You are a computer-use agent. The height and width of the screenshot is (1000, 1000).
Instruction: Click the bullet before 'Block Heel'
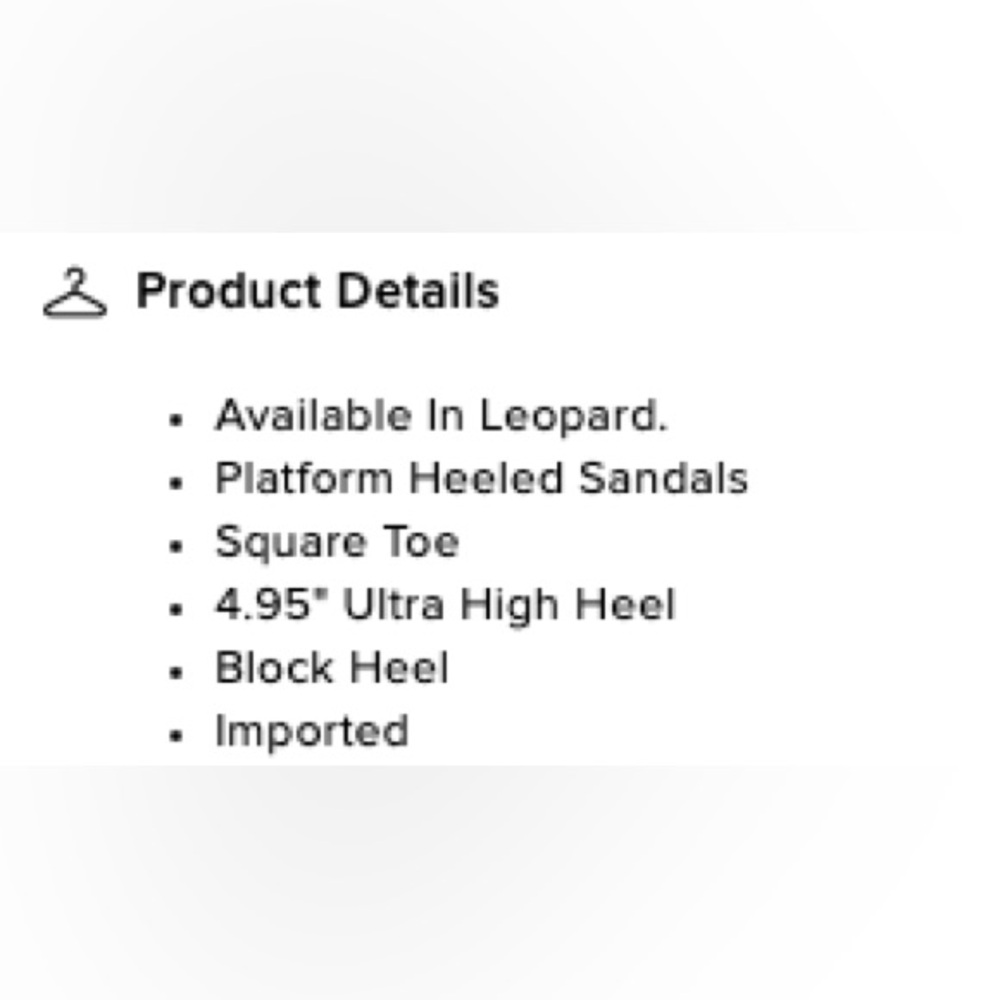point(176,672)
